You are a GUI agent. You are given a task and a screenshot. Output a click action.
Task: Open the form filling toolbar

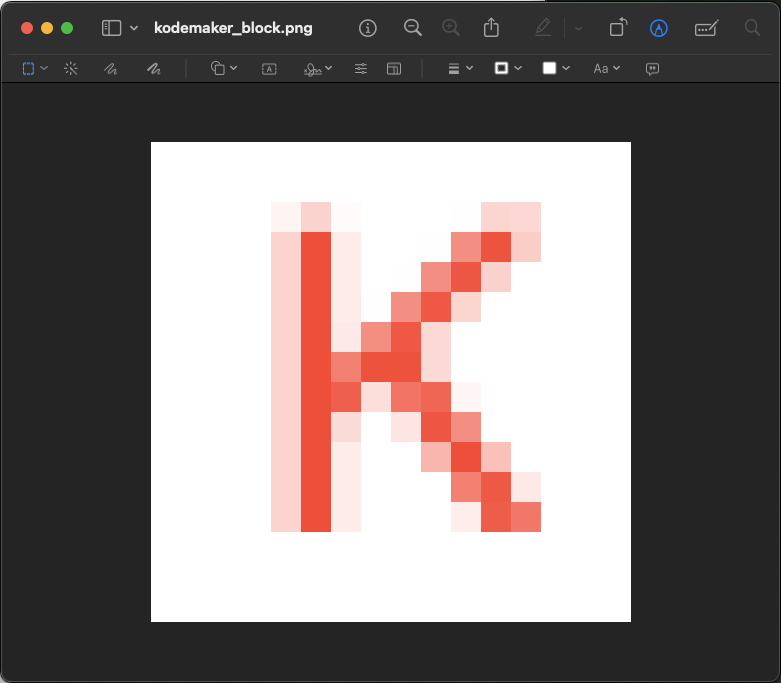(x=707, y=28)
